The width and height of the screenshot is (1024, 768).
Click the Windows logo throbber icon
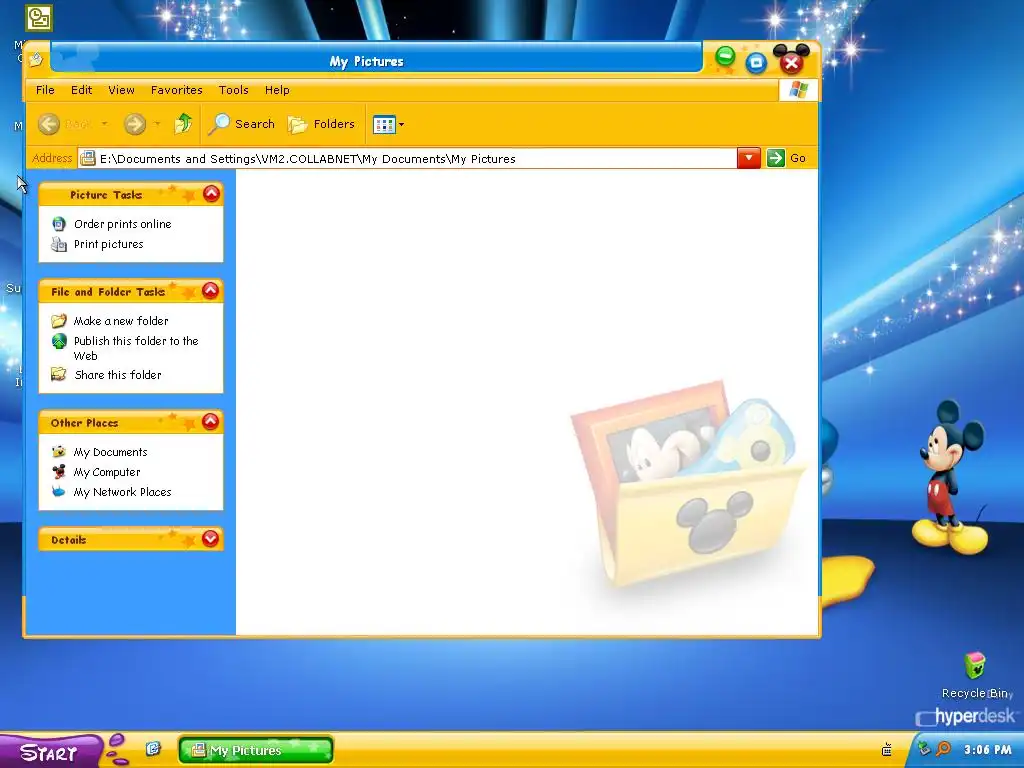(798, 89)
